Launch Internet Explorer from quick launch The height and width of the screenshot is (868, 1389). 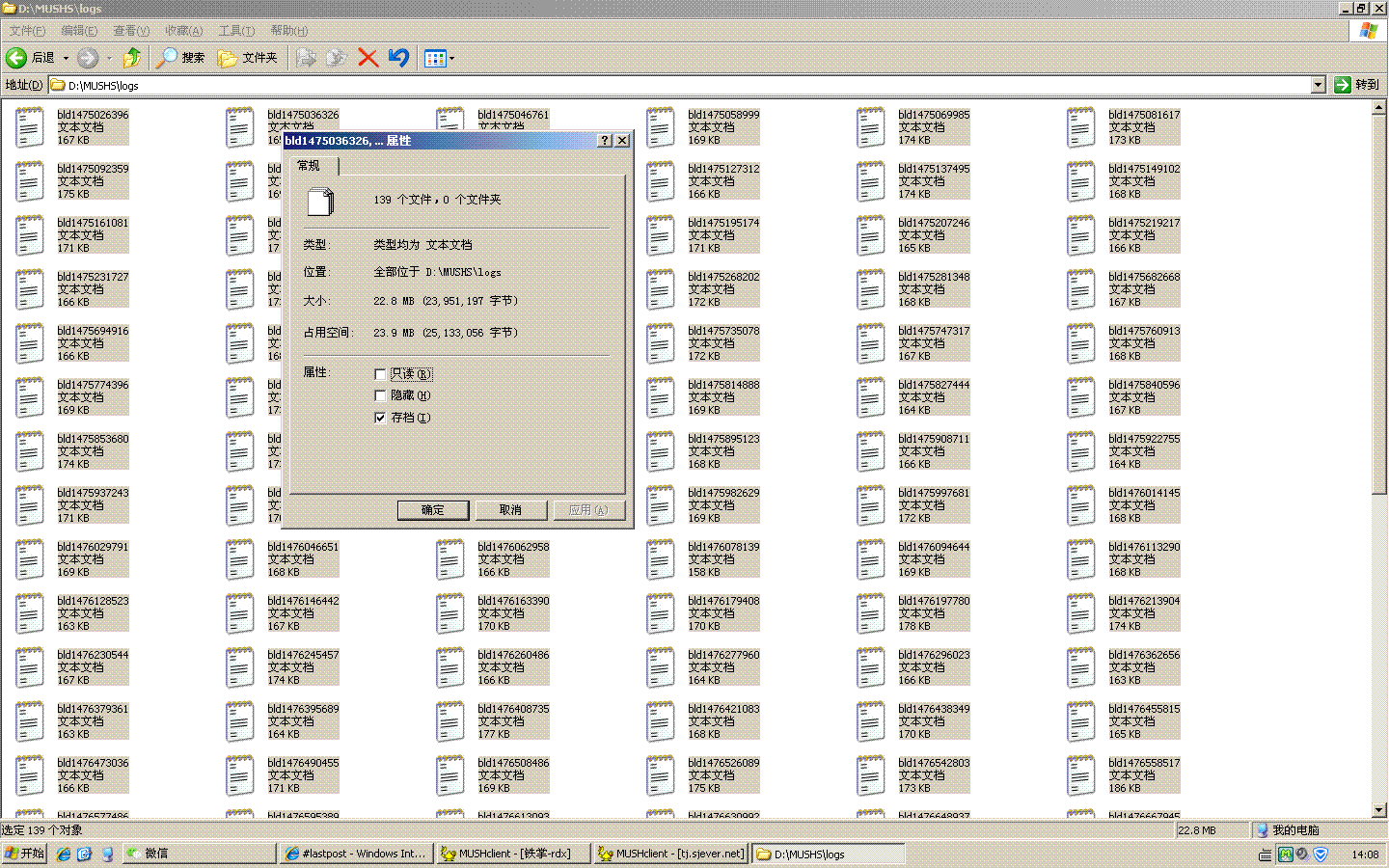point(63,854)
